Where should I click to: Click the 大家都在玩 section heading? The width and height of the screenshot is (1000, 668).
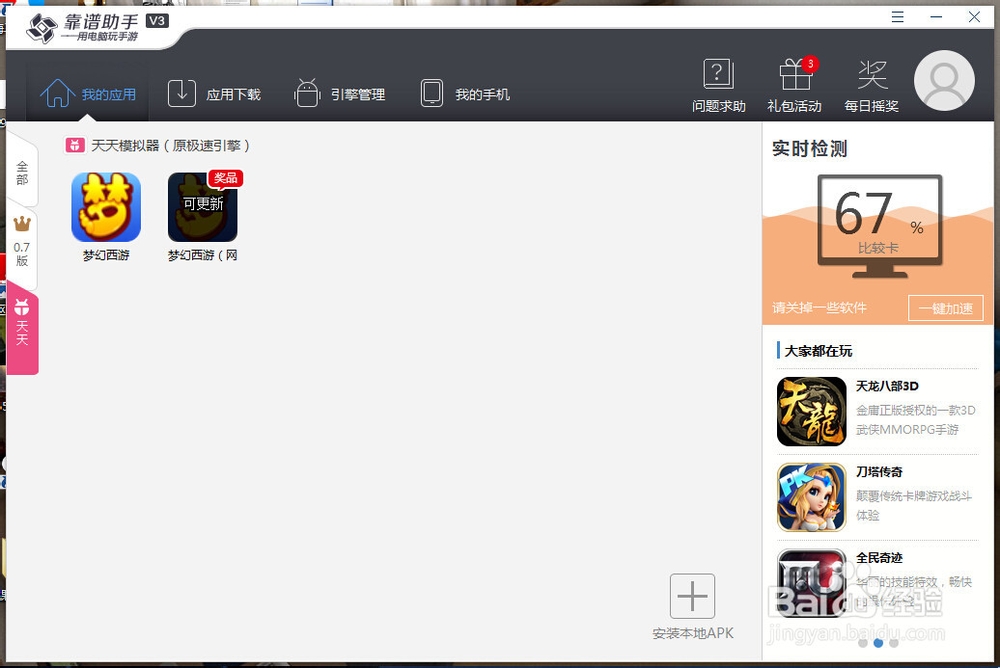[x=818, y=351]
